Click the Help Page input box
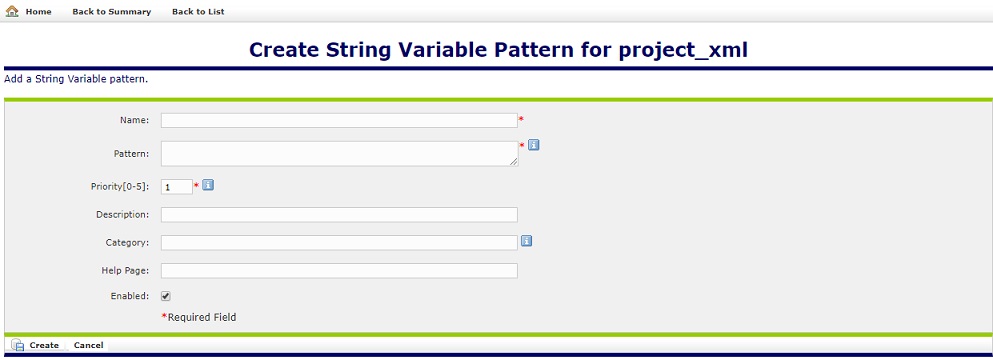 (339, 271)
